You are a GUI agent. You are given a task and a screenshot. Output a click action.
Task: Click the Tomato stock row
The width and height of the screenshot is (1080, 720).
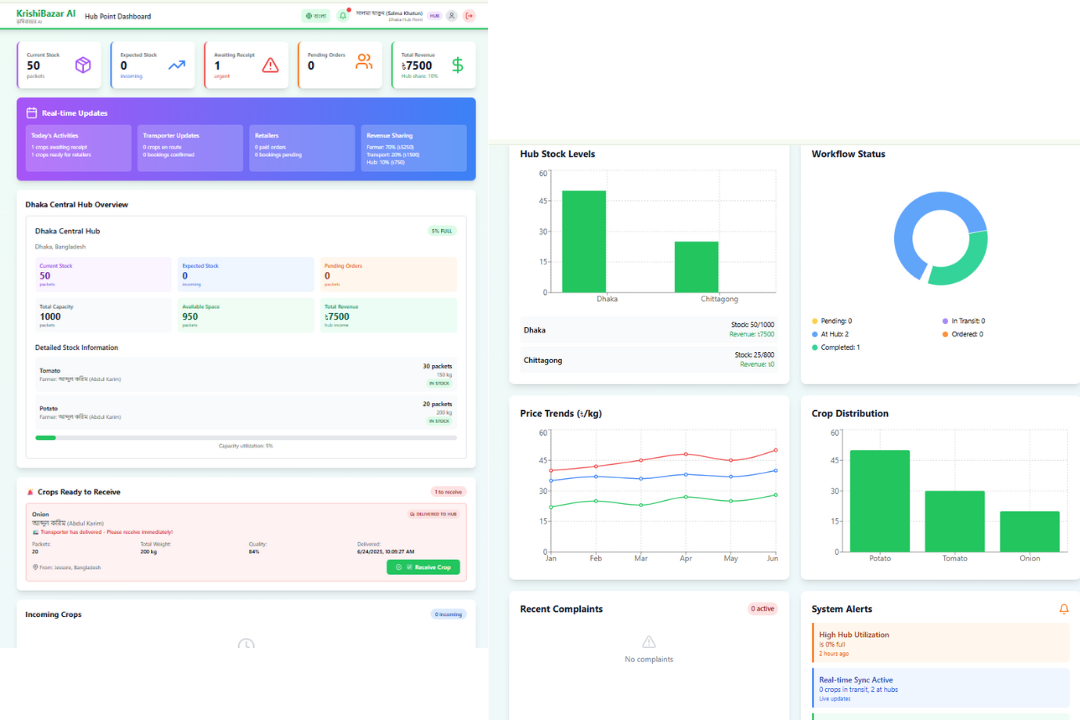click(x=246, y=374)
